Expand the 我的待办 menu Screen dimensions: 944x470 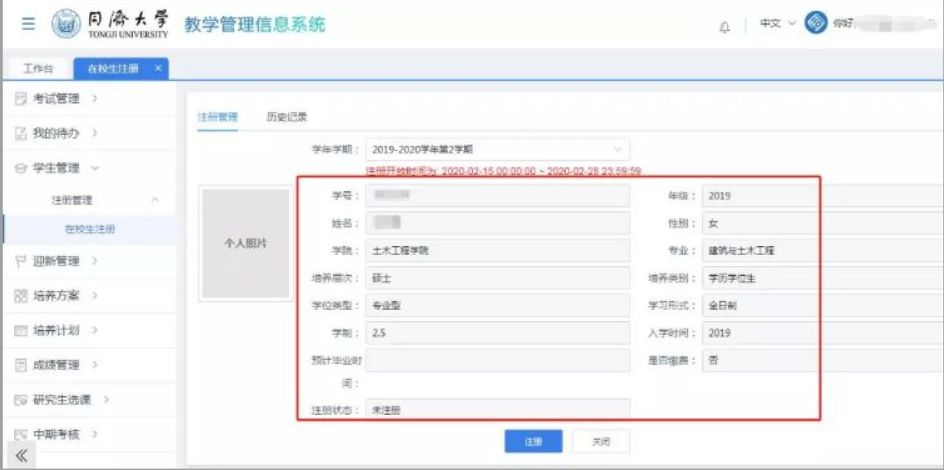pos(95,133)
